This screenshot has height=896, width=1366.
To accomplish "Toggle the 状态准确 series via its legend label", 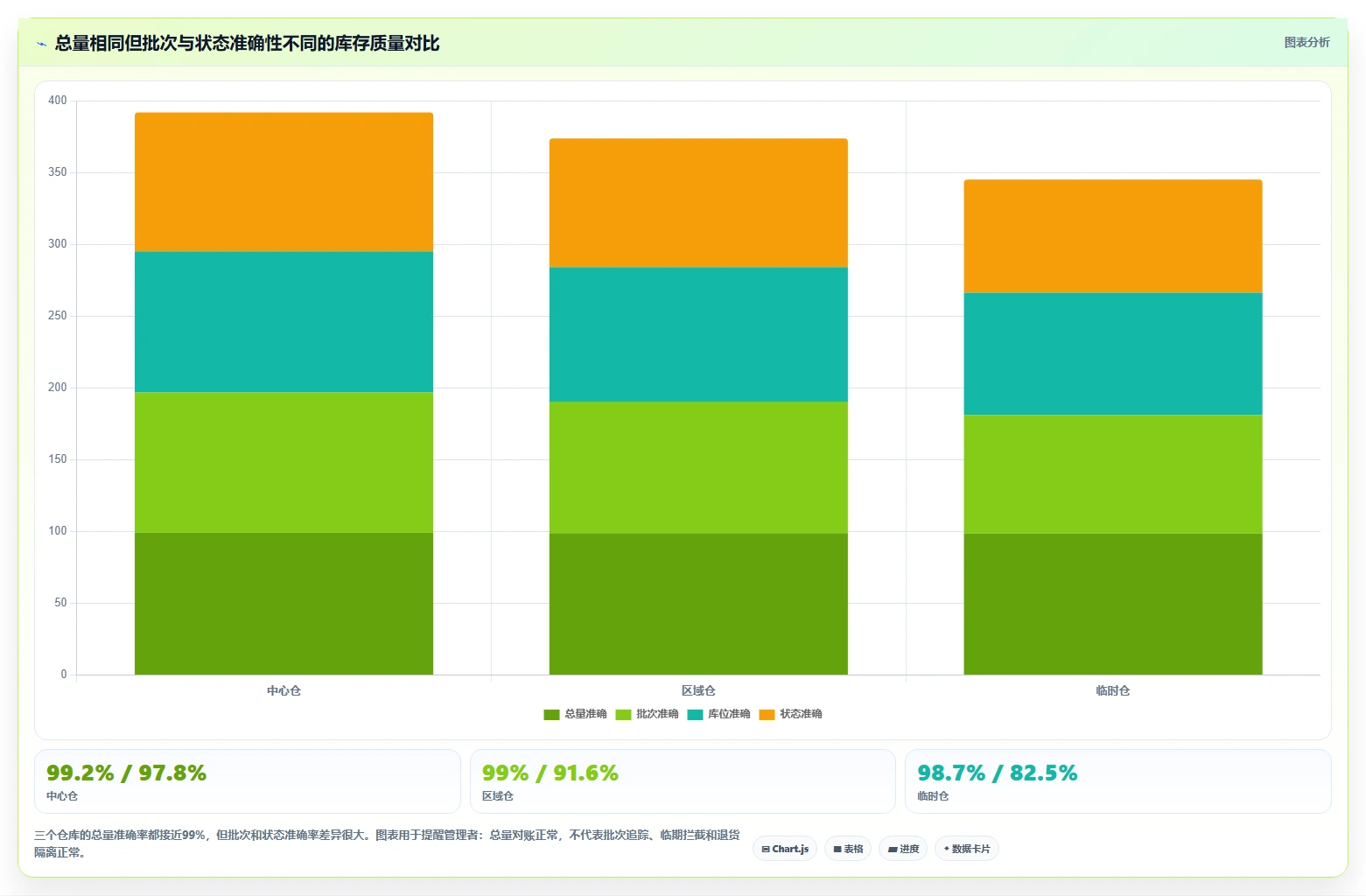I will tap(801, 714).
